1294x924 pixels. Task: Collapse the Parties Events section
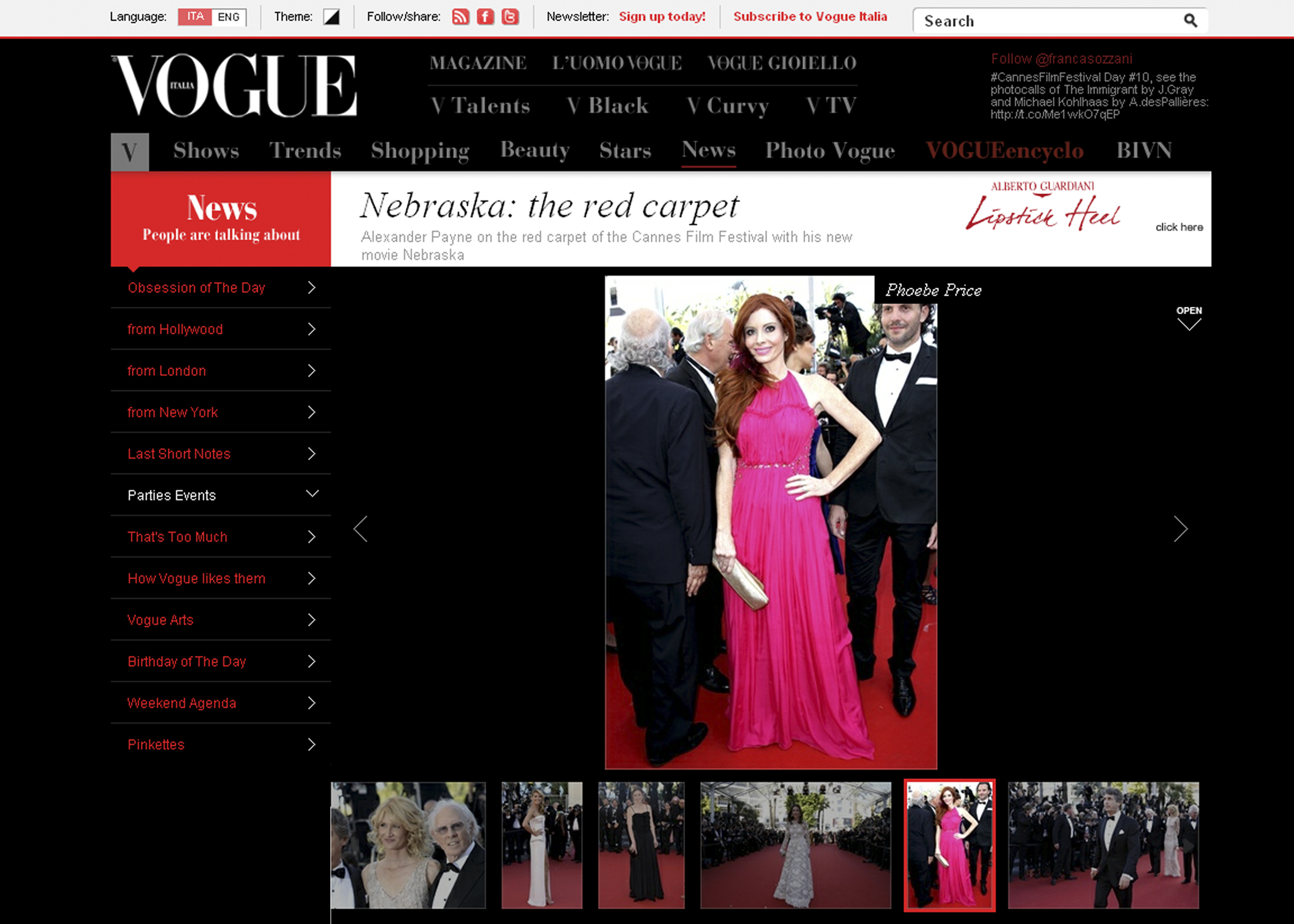[x=312, y=495]
